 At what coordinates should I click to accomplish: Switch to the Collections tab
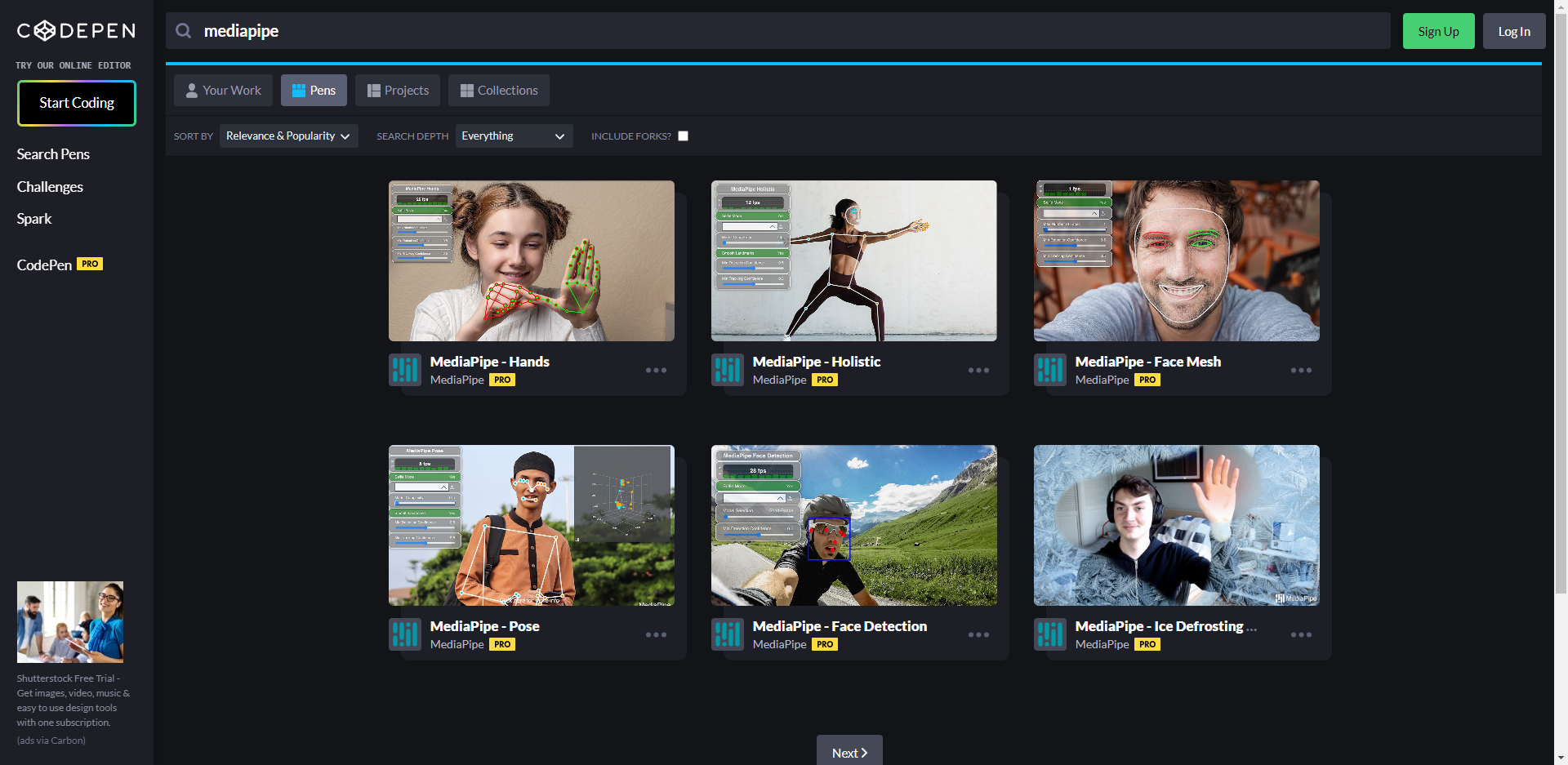[x=499, y=91]
